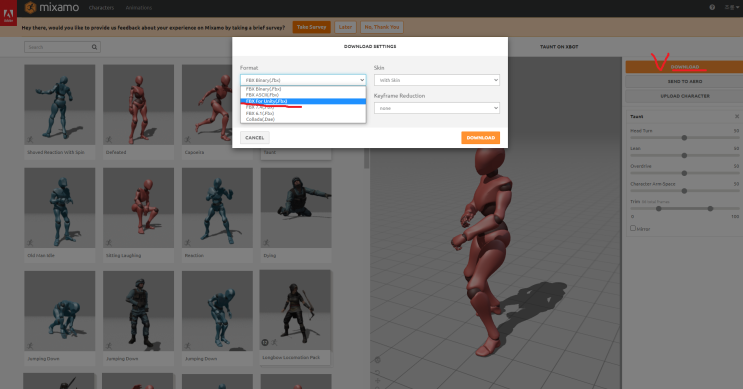Click the Taunt on Xbot title text

(559, 47)
